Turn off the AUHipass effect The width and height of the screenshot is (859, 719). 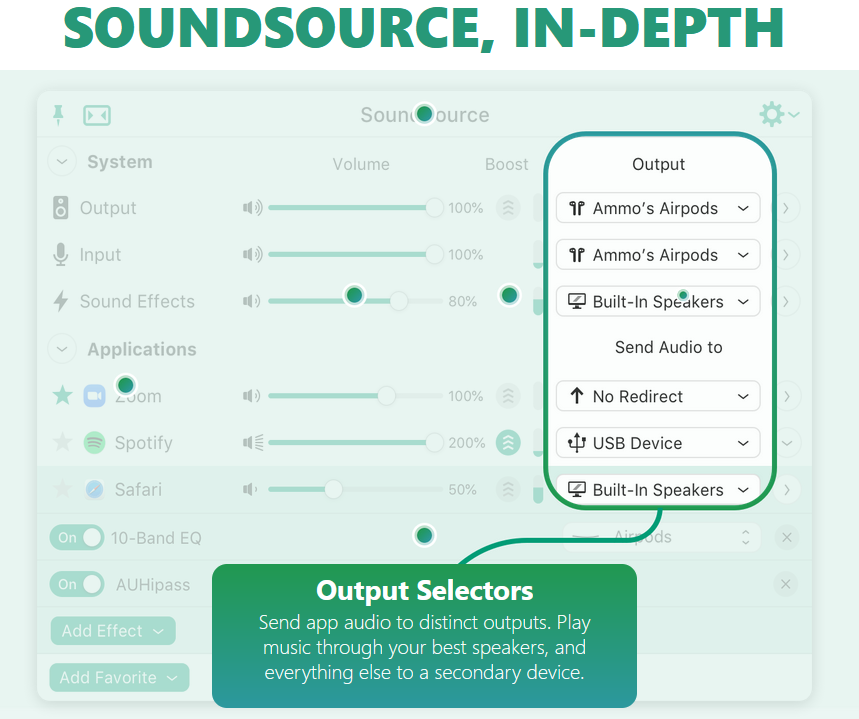[x=77, y=584]
